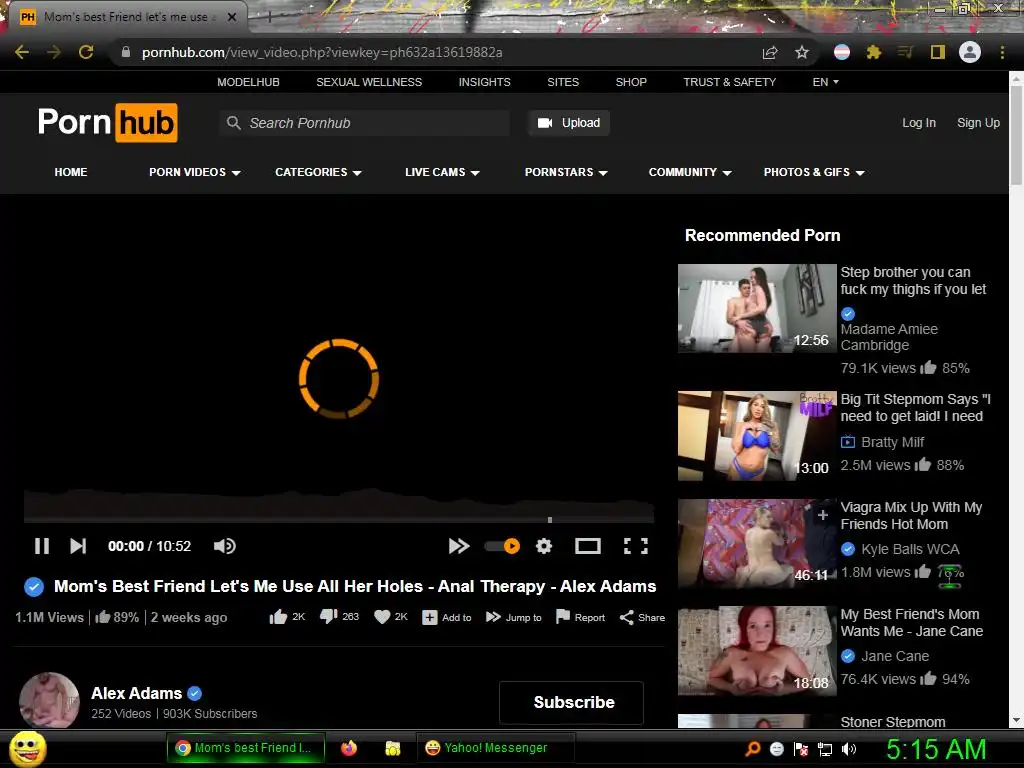Expand the PORN VIDEOS dropdown menu
Image resolution: width=1024 pixels, height=768 pixels.
(195, 172)
